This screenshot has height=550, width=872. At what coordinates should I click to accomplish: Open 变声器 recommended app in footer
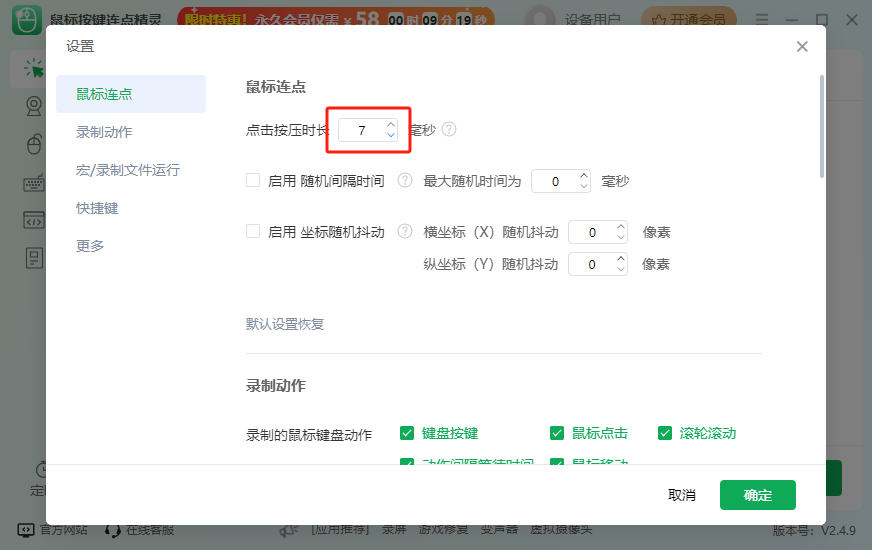pos(499,529)
